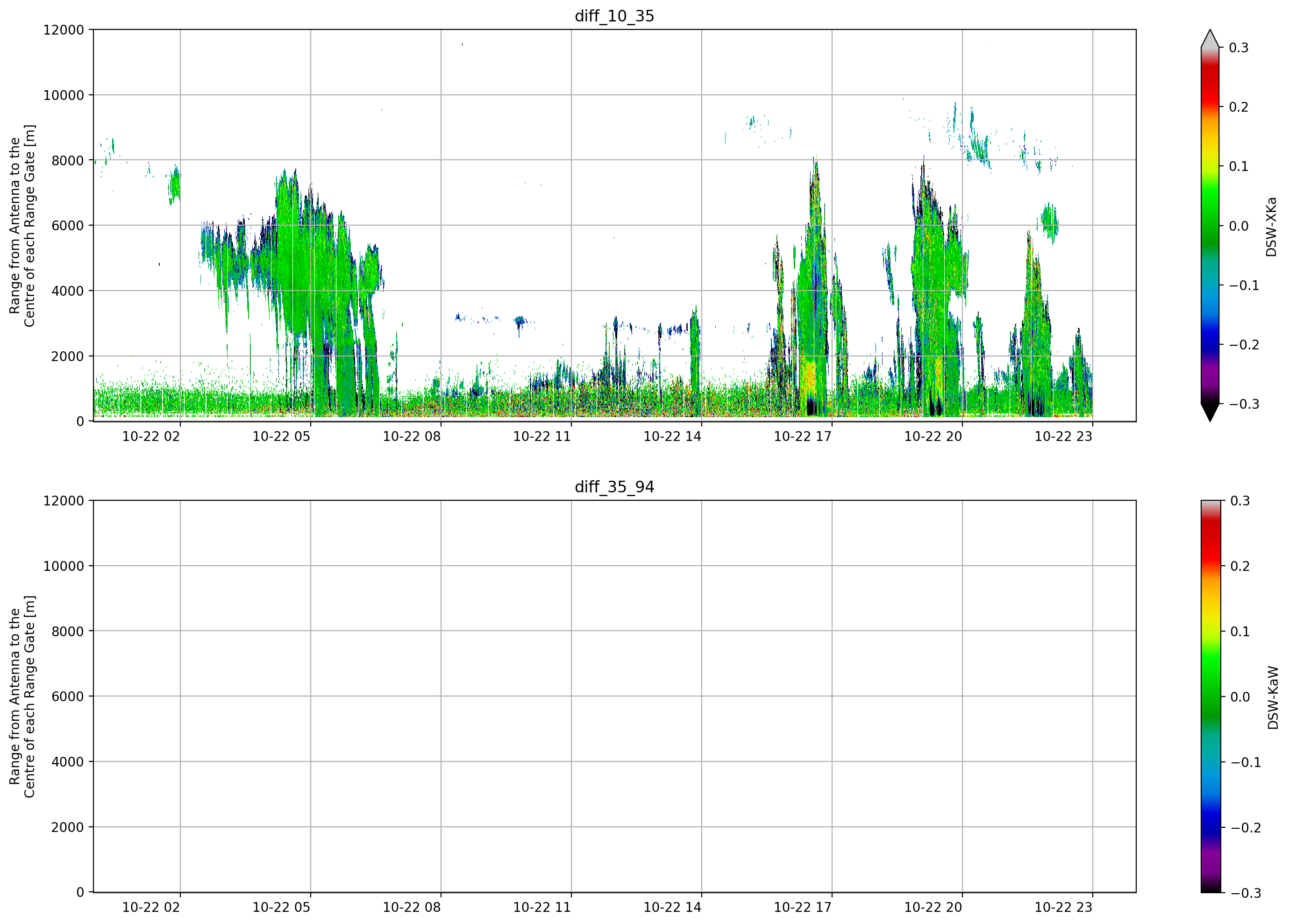This screenshot has height=924, width=1289.
Task: Click the 10-22 02 x-tick under diff_35_94
Action: [x=151, y=908]
